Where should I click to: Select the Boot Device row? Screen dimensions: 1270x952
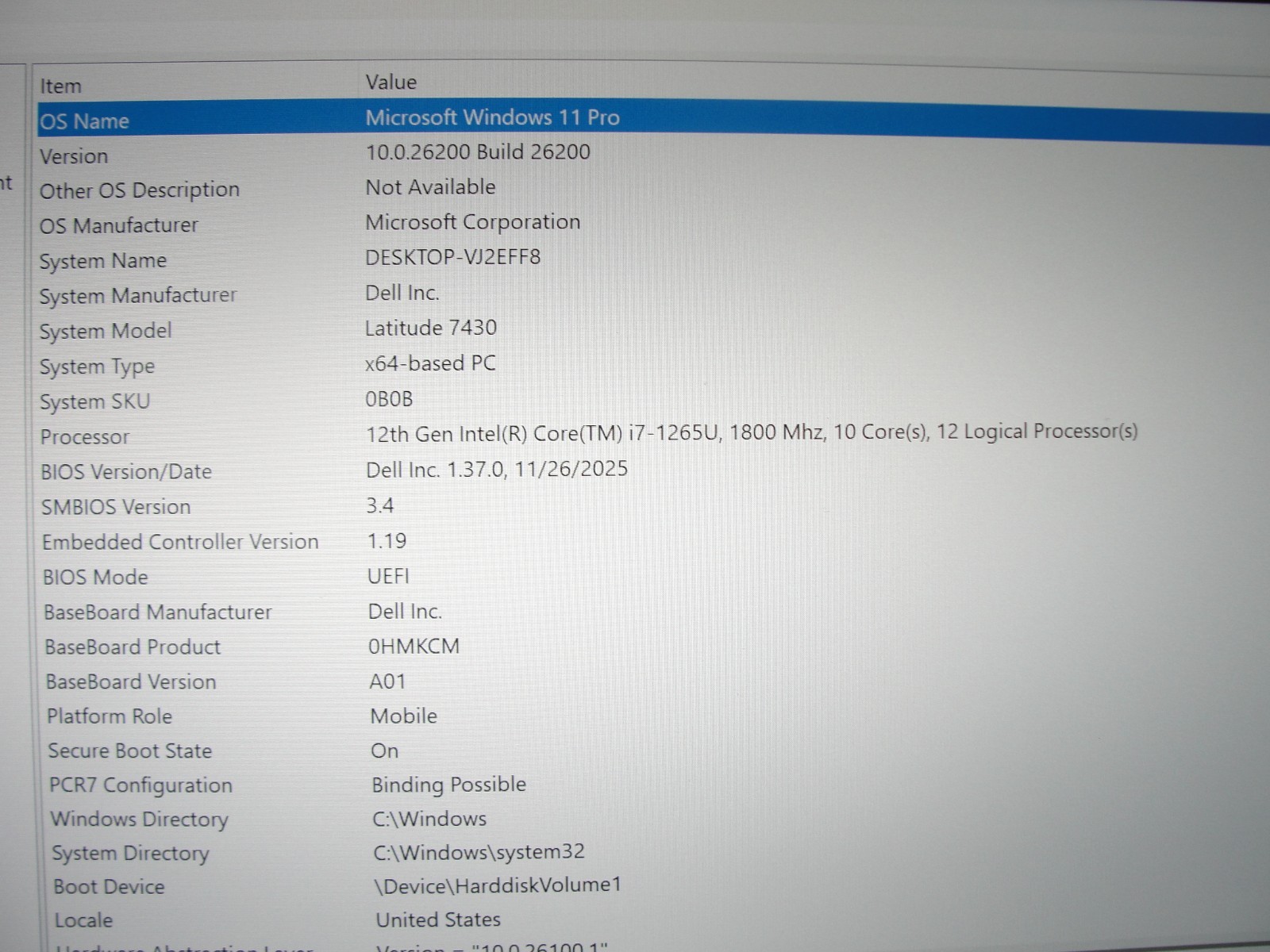pyautogui.click(x=109, y=887)
